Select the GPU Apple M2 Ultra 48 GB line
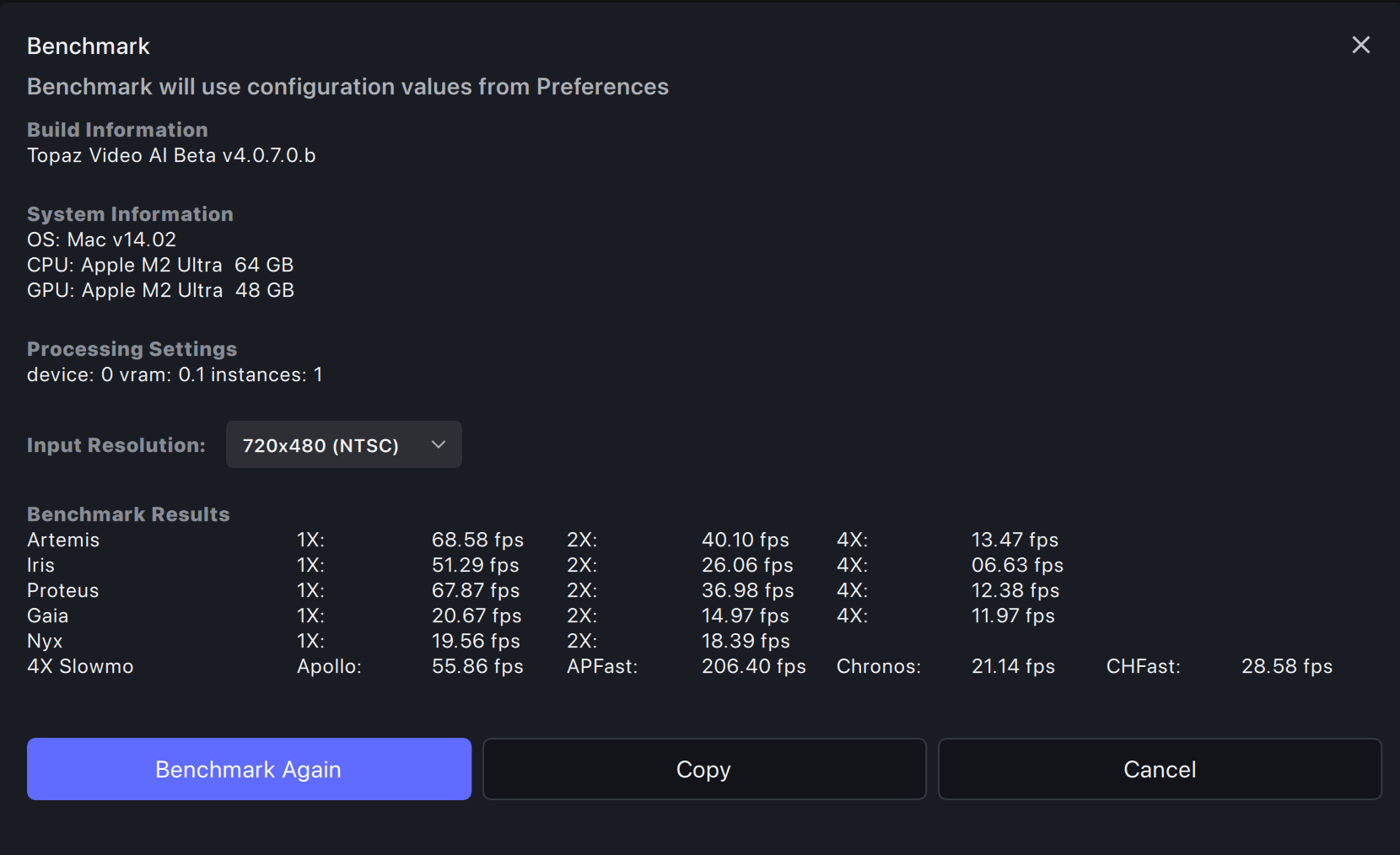The image size is (1400, 855). click(160, 290)
